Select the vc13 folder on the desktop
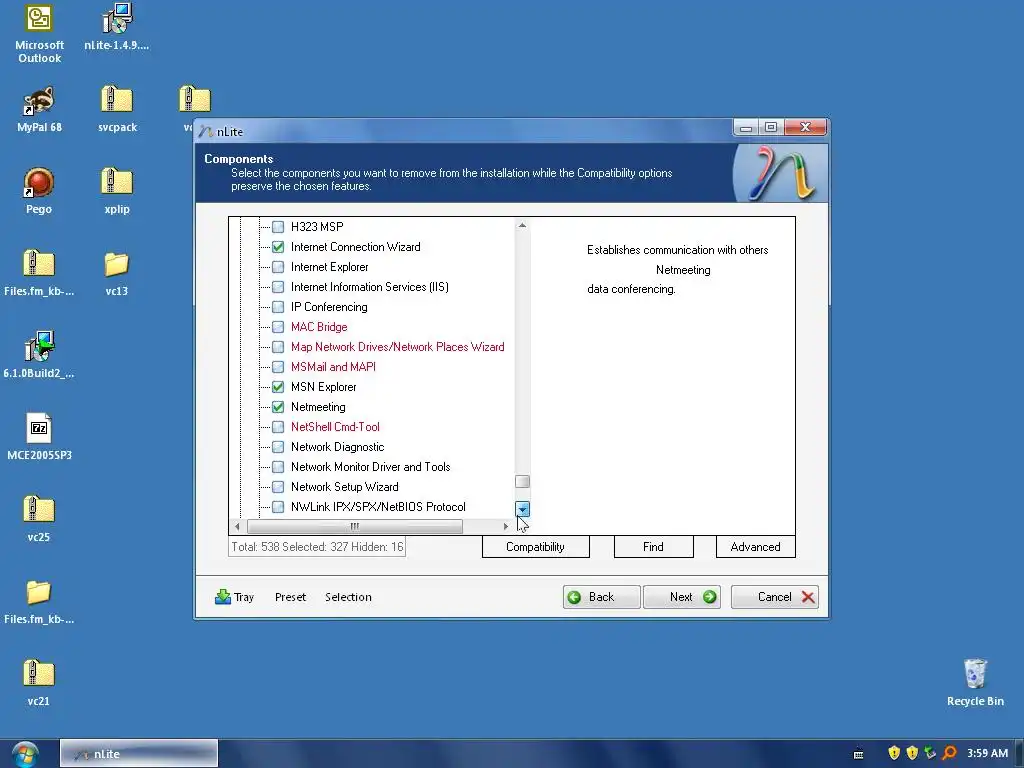The width and height of the screenshot is (1024, 768). [117, 273]
